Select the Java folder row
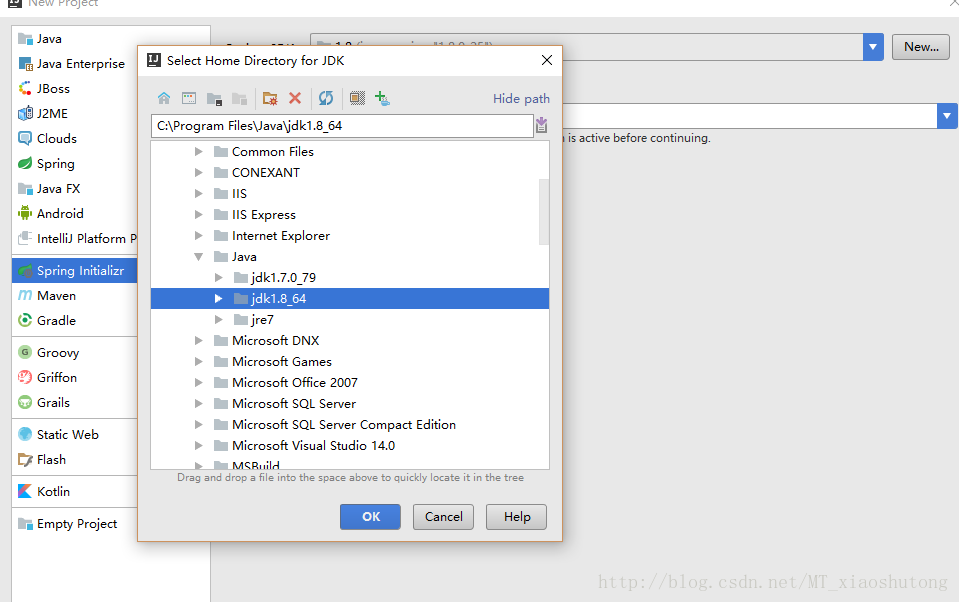 coord(350,257)
